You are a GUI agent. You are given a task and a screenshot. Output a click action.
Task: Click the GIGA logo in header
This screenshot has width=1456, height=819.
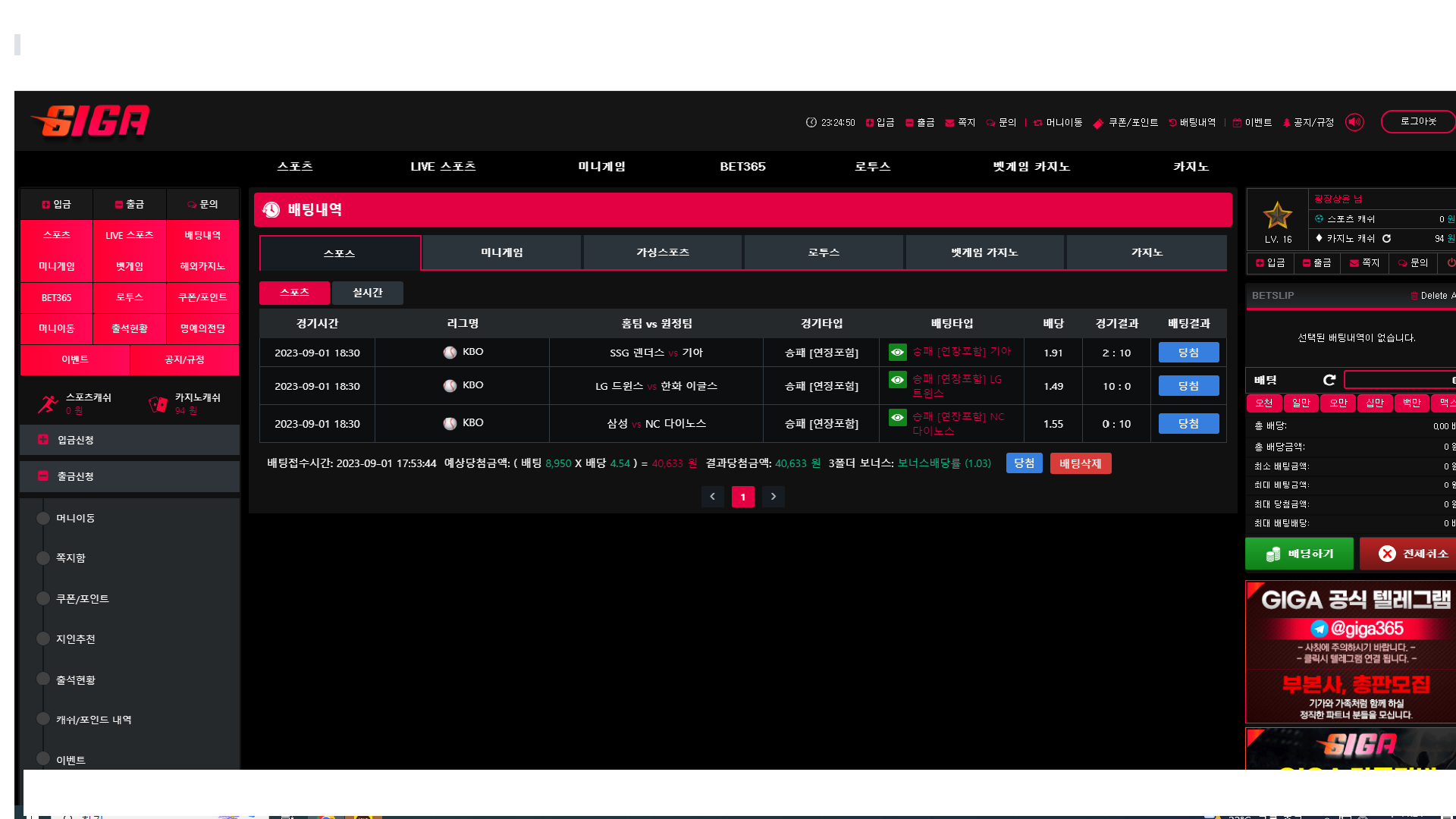90,121
